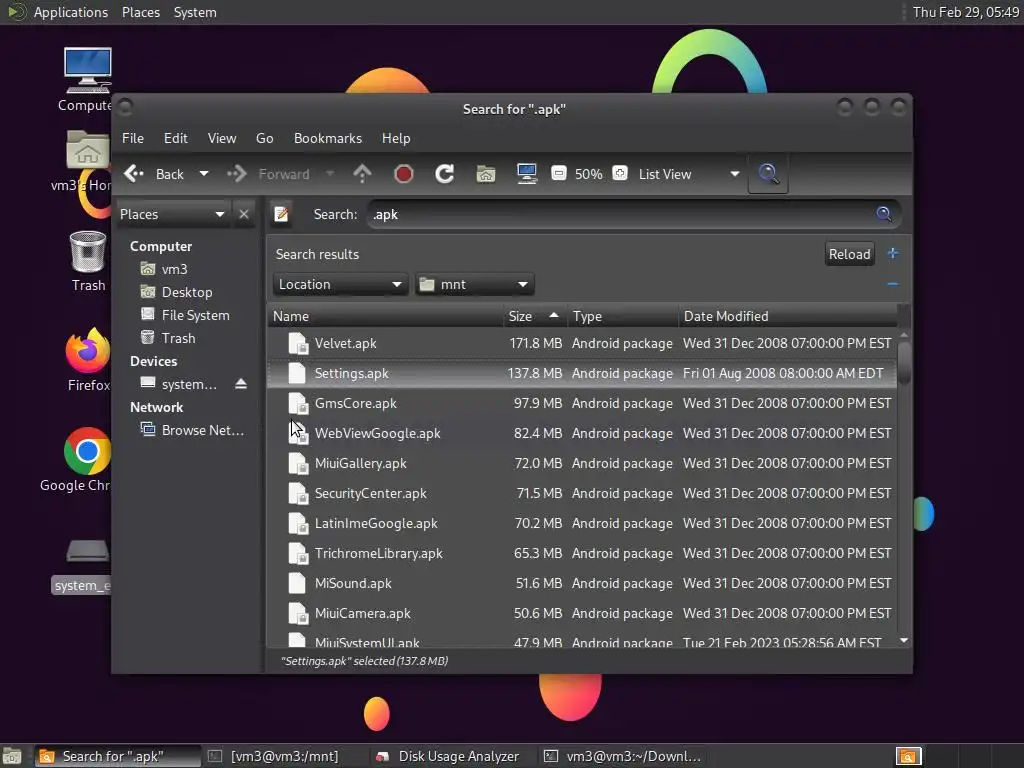The image size is (1024, 768).
Task: Select the LatinImeGoogle.apk file
Action: coord(581,524)
